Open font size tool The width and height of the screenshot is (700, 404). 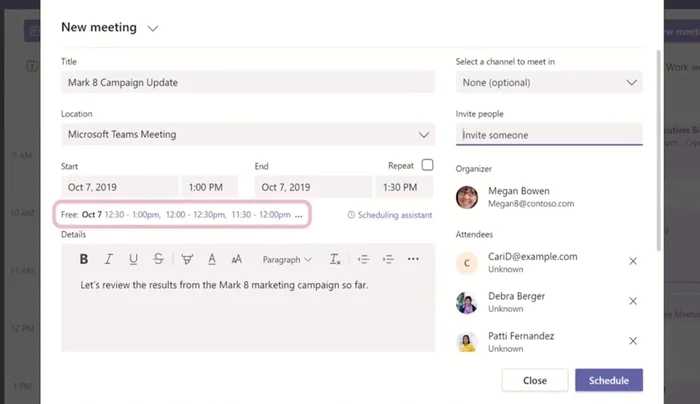pyautogui.click(x=237, y=259)
